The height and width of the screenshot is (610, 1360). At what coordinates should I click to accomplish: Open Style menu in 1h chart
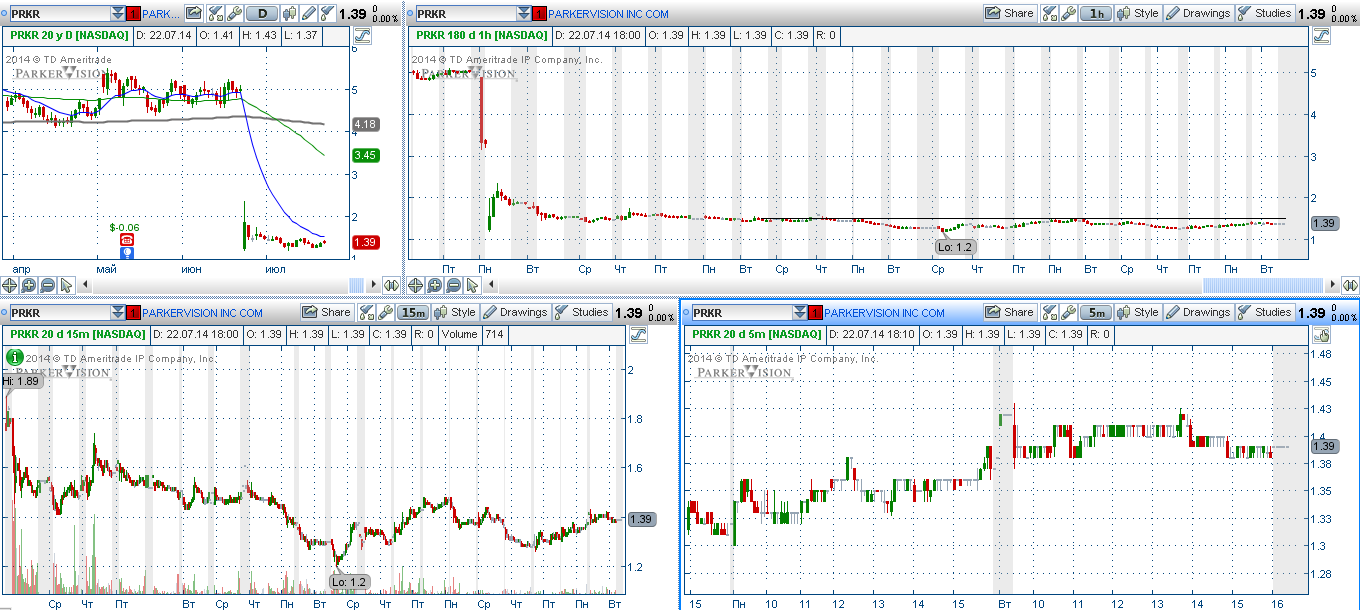(x=1138, y=13)
